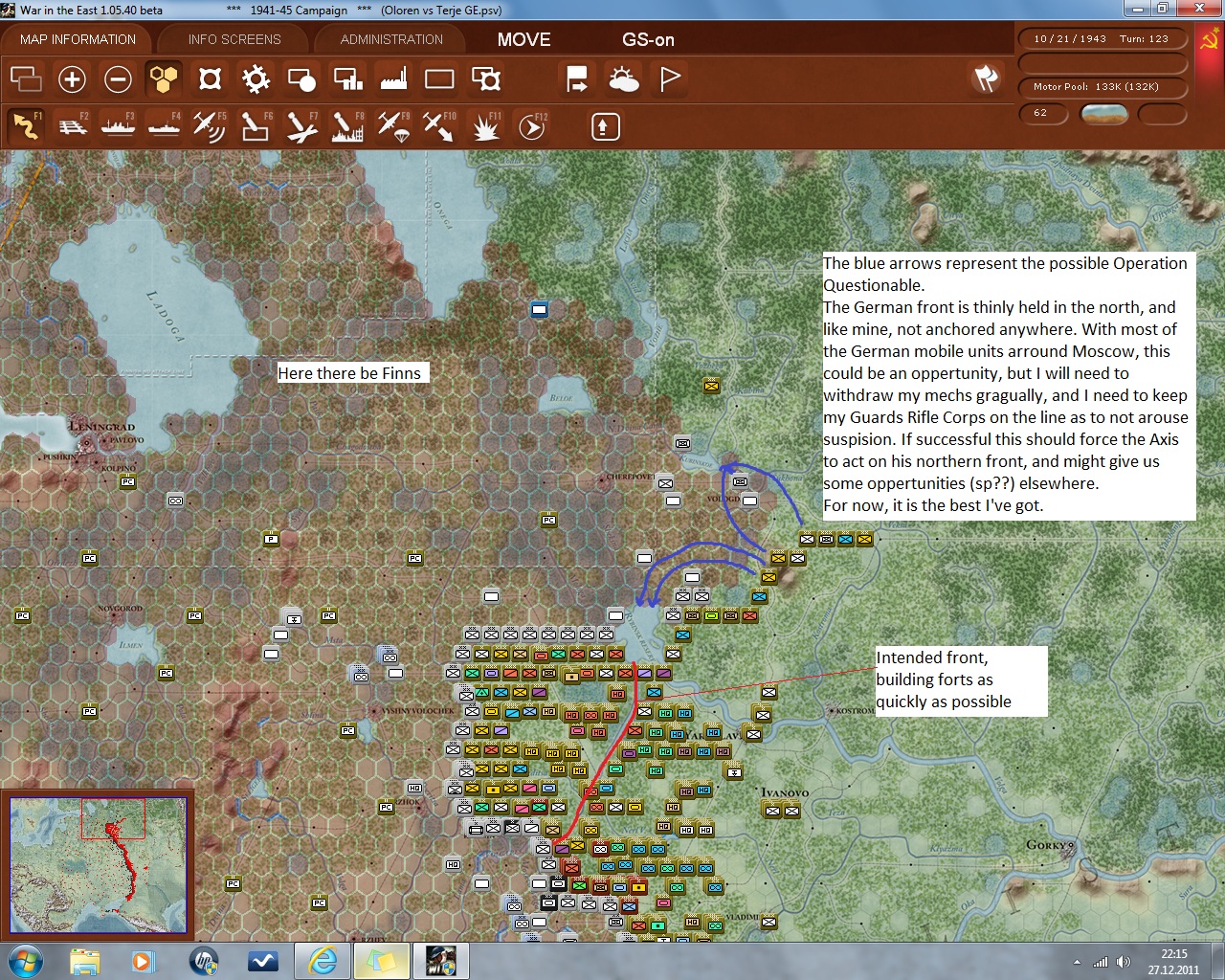Zoom in with the plus icon
Viewport: 1225px width, 980px height.
pos(72,78)
